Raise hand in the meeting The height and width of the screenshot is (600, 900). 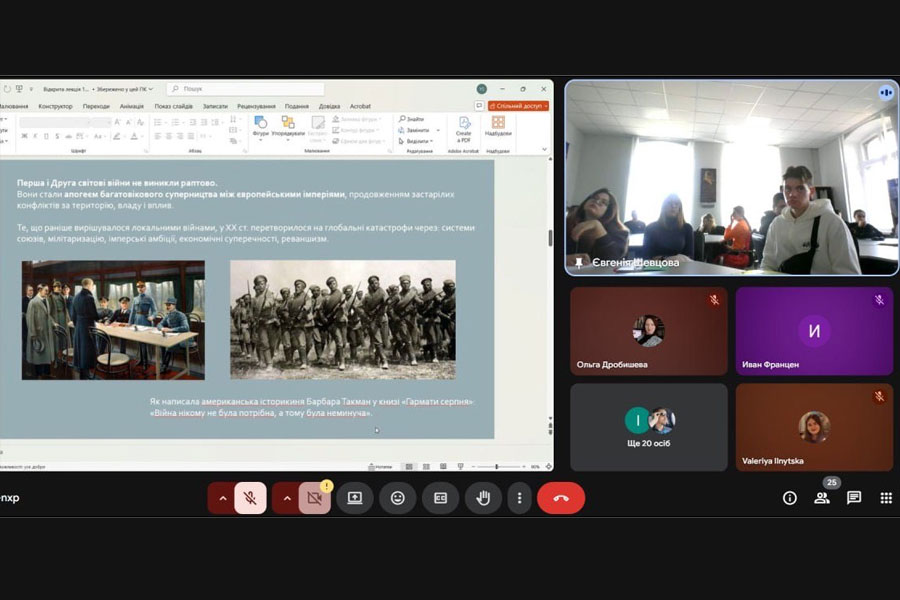click(483, 498)
